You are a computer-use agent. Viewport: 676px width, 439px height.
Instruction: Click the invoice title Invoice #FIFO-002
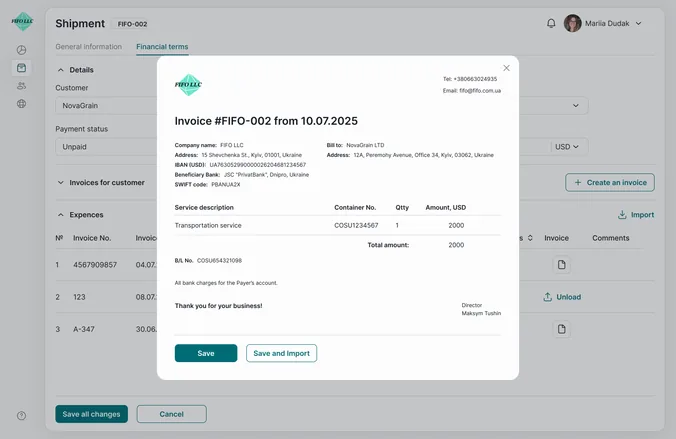pyautogui.click(x=223, y=121)
